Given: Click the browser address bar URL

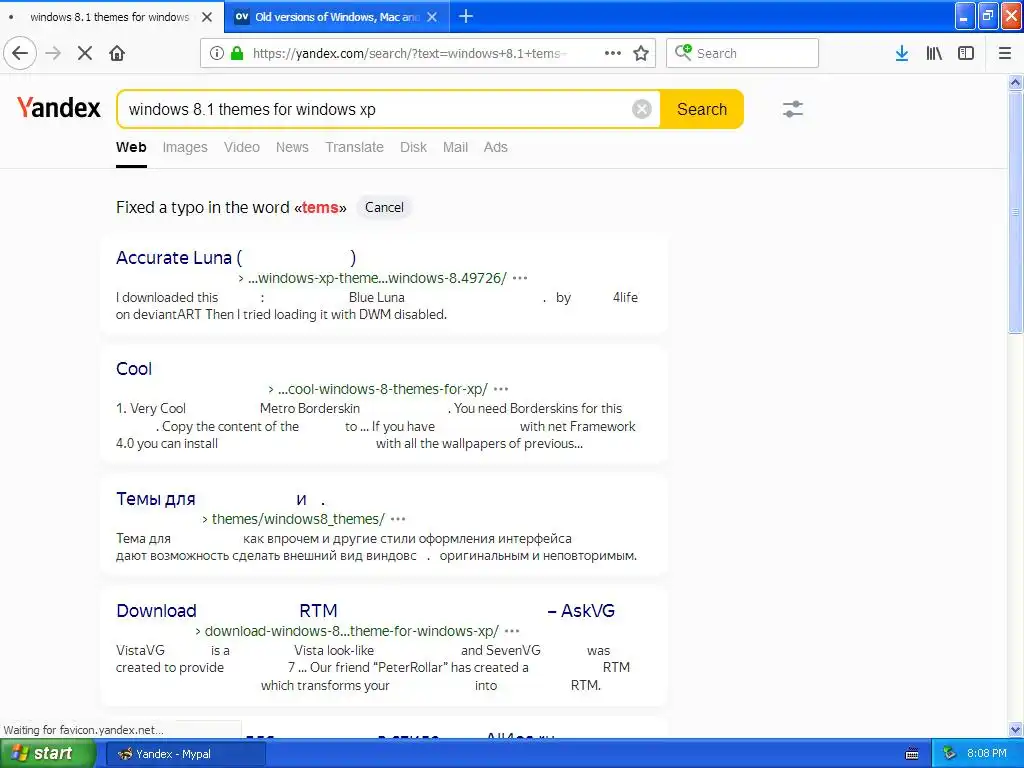Looking at the screenshot, I should pos(409,54).
